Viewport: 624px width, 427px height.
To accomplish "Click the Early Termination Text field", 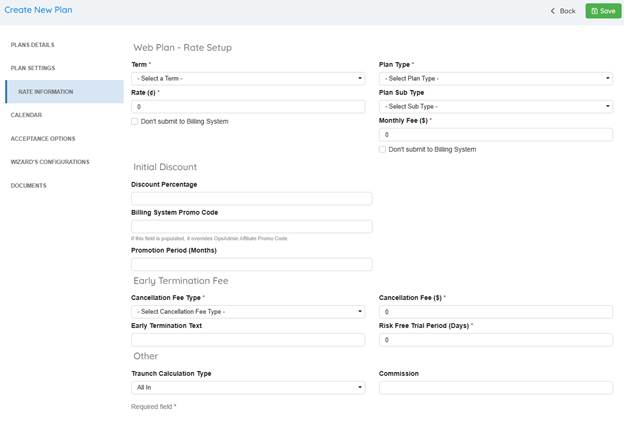I will click(x=248, y=340).
